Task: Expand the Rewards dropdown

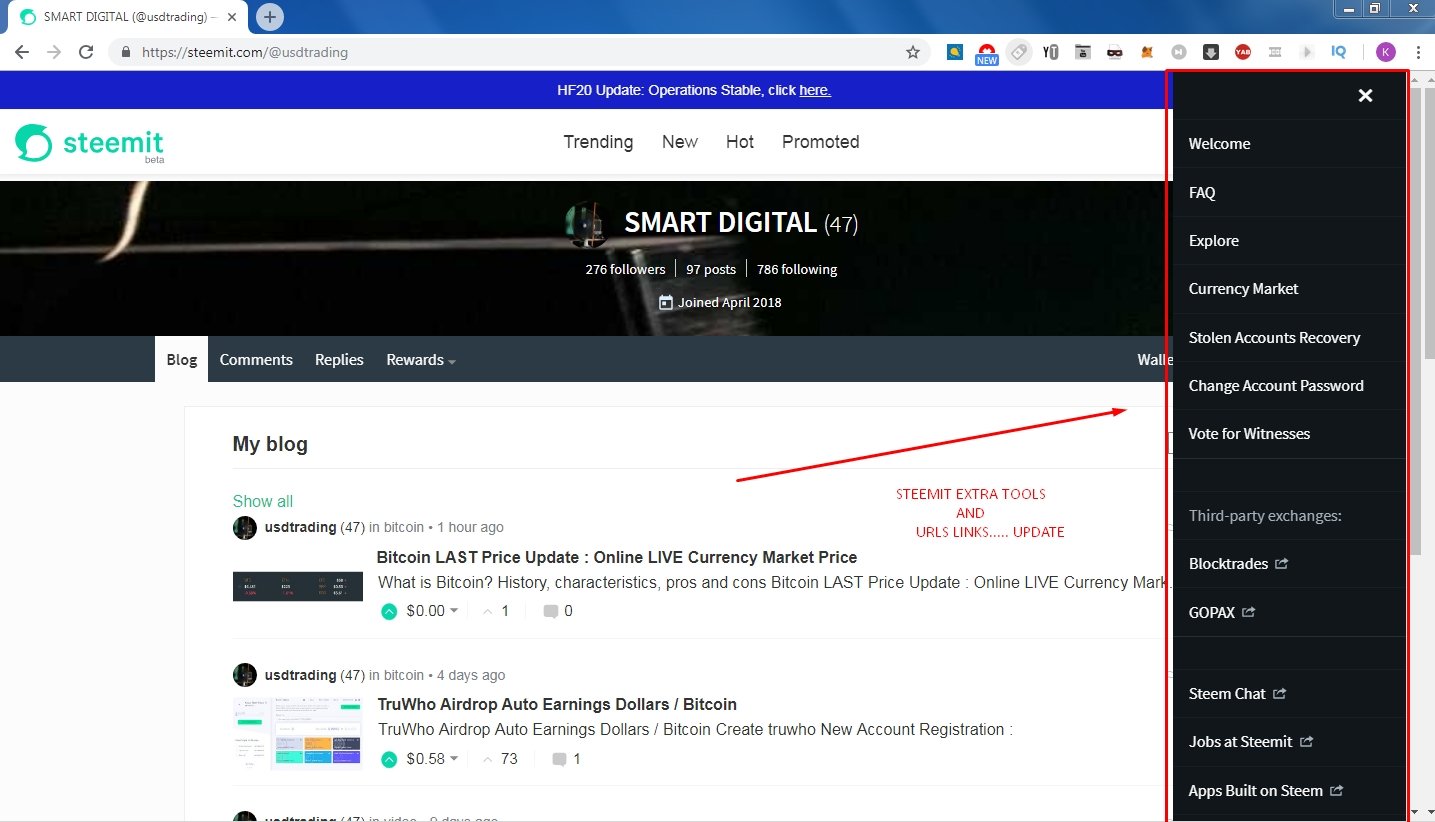Action: pyautogui.click(x=421, y=360)
